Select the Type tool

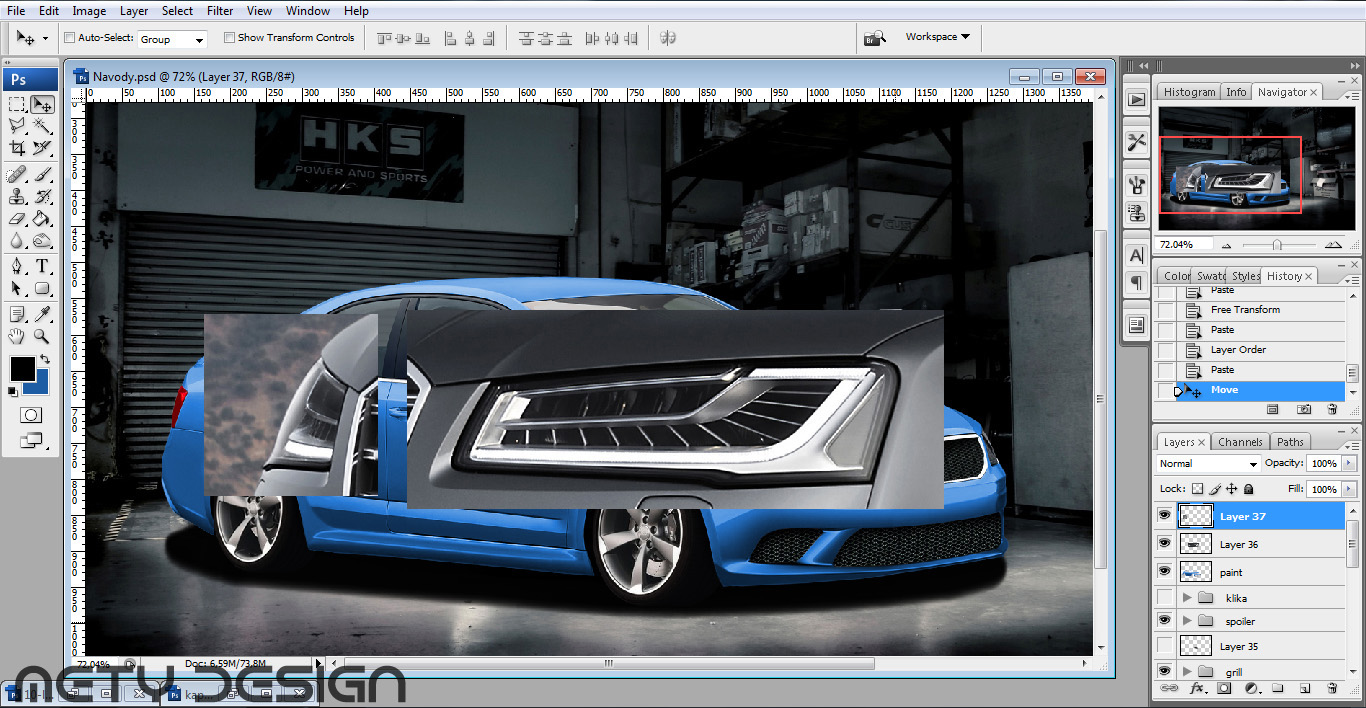(x=42, y=266)
